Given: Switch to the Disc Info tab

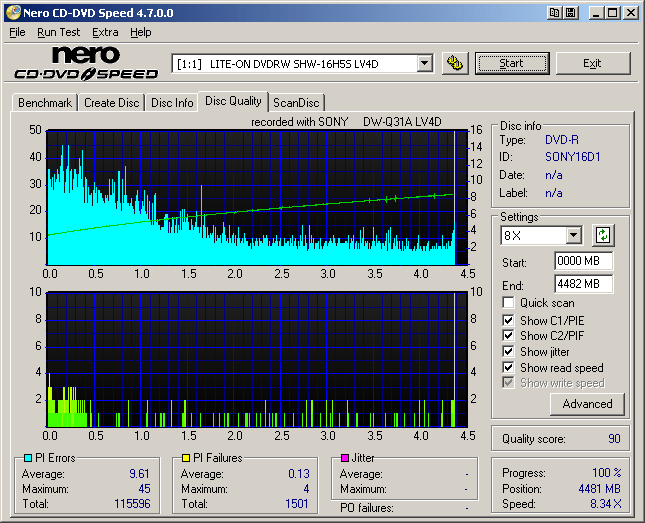Looking at the screenshot, I should [172, 102].
